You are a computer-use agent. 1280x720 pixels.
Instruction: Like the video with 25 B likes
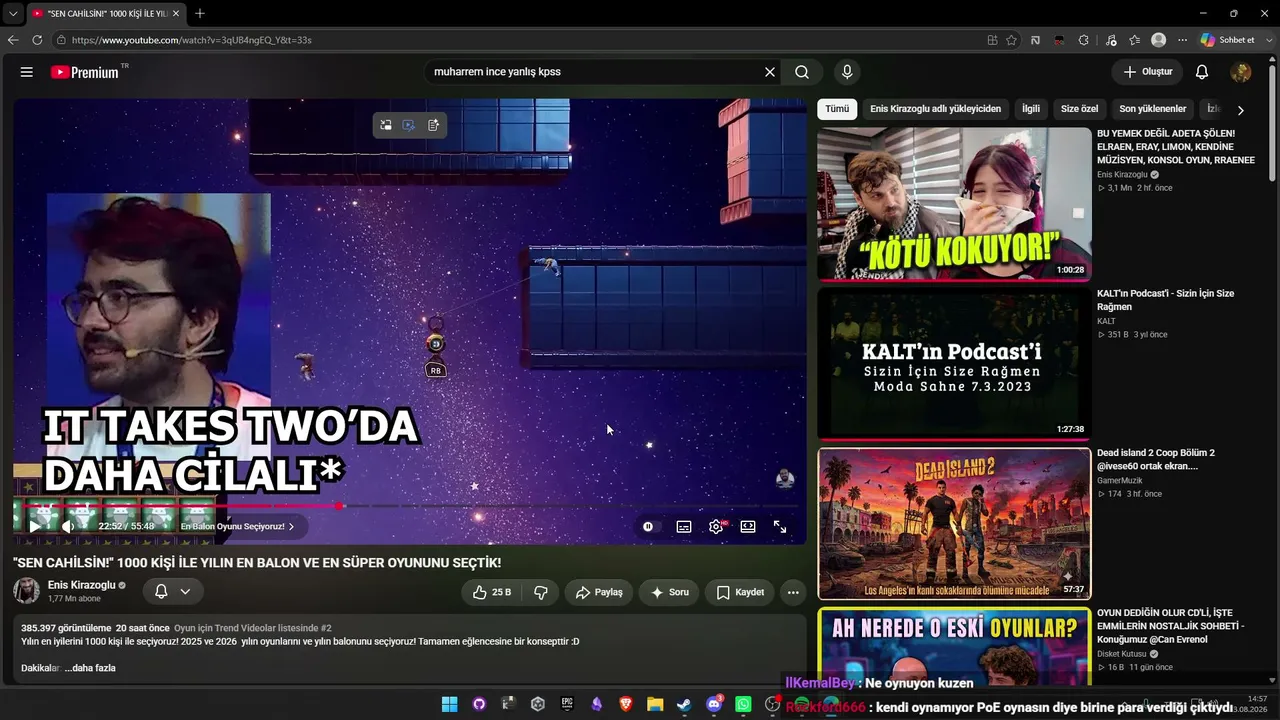tap(492, 592)
